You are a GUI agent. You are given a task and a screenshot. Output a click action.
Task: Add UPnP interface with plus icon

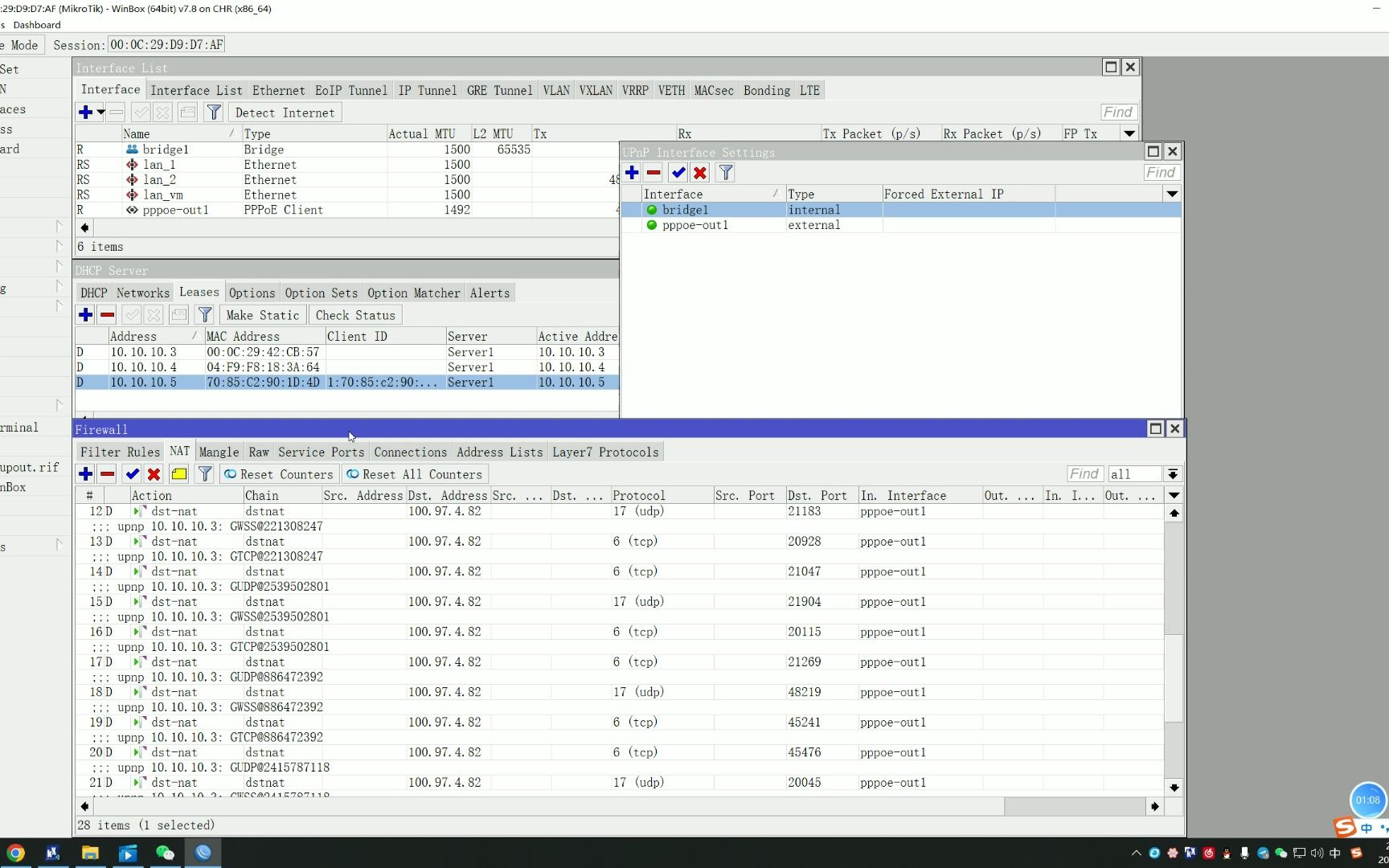632,173
